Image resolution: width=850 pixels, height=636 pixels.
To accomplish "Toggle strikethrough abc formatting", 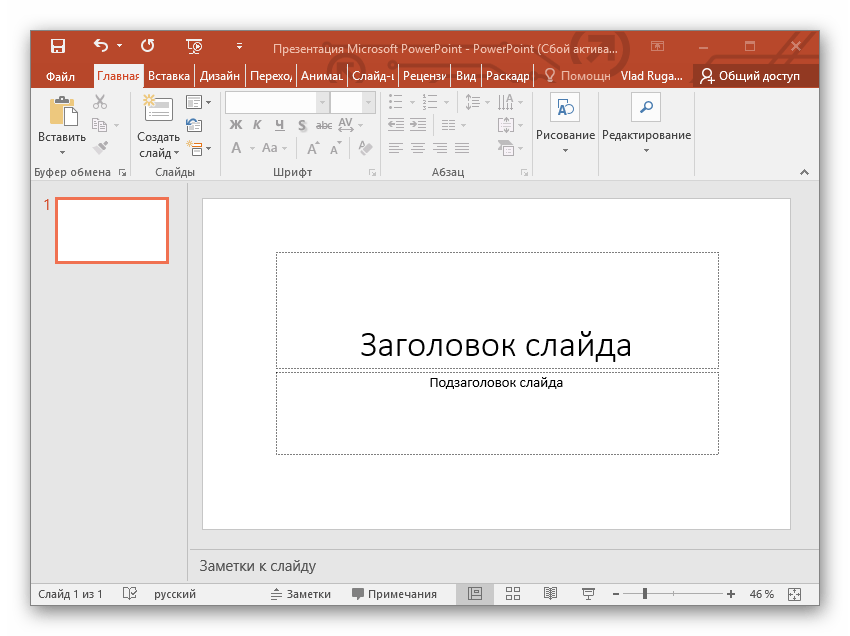I will click(324, 125).
